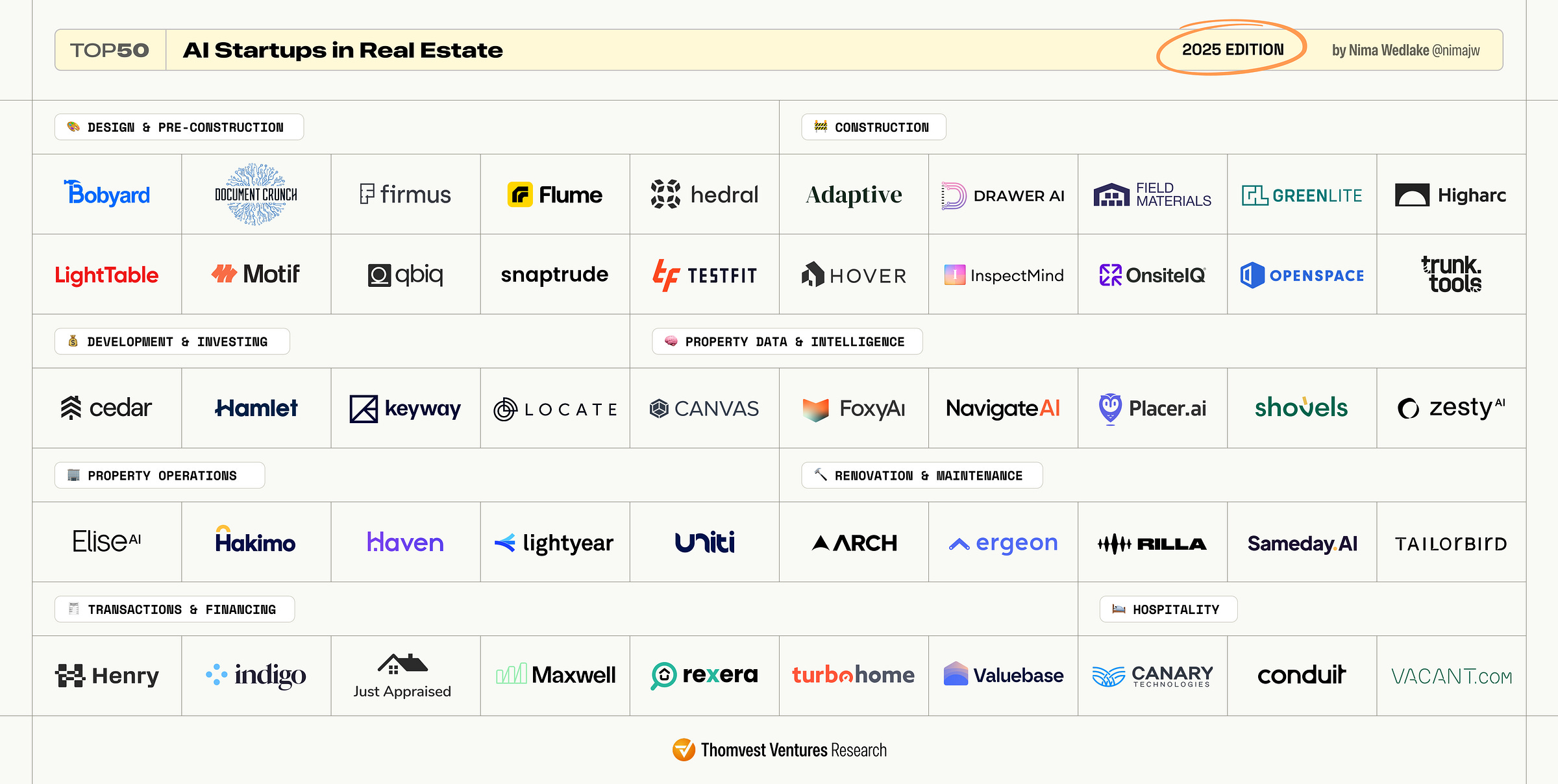Viewport: 1558px width, 784px height.
Task: Click the EliseAI wordmark
Action: coord(106,541)
